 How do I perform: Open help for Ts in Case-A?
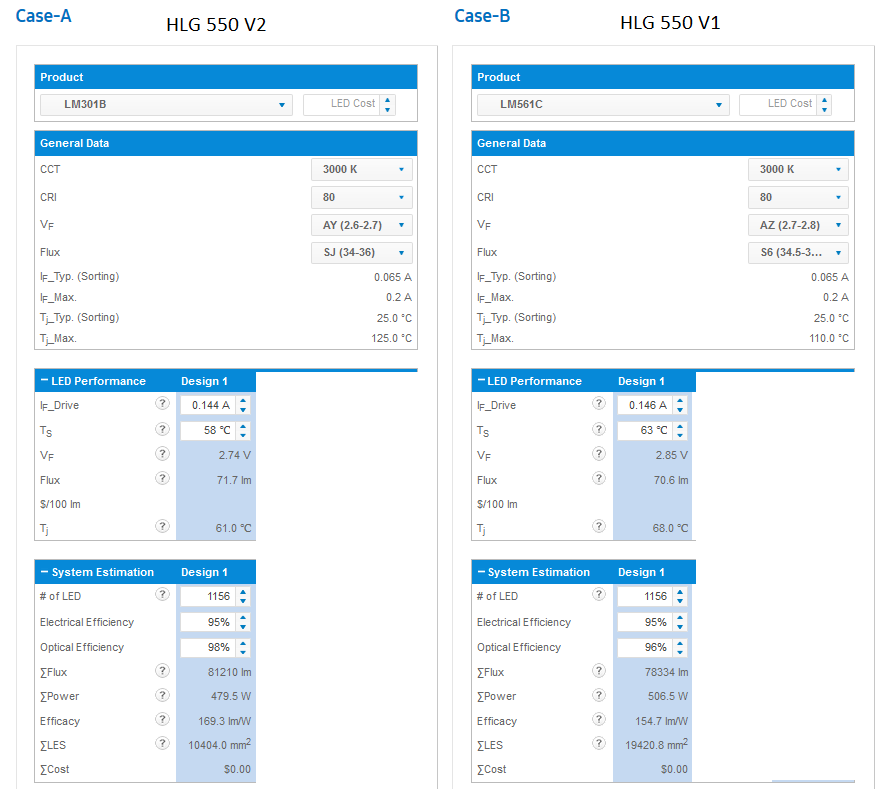coord(162,429)
